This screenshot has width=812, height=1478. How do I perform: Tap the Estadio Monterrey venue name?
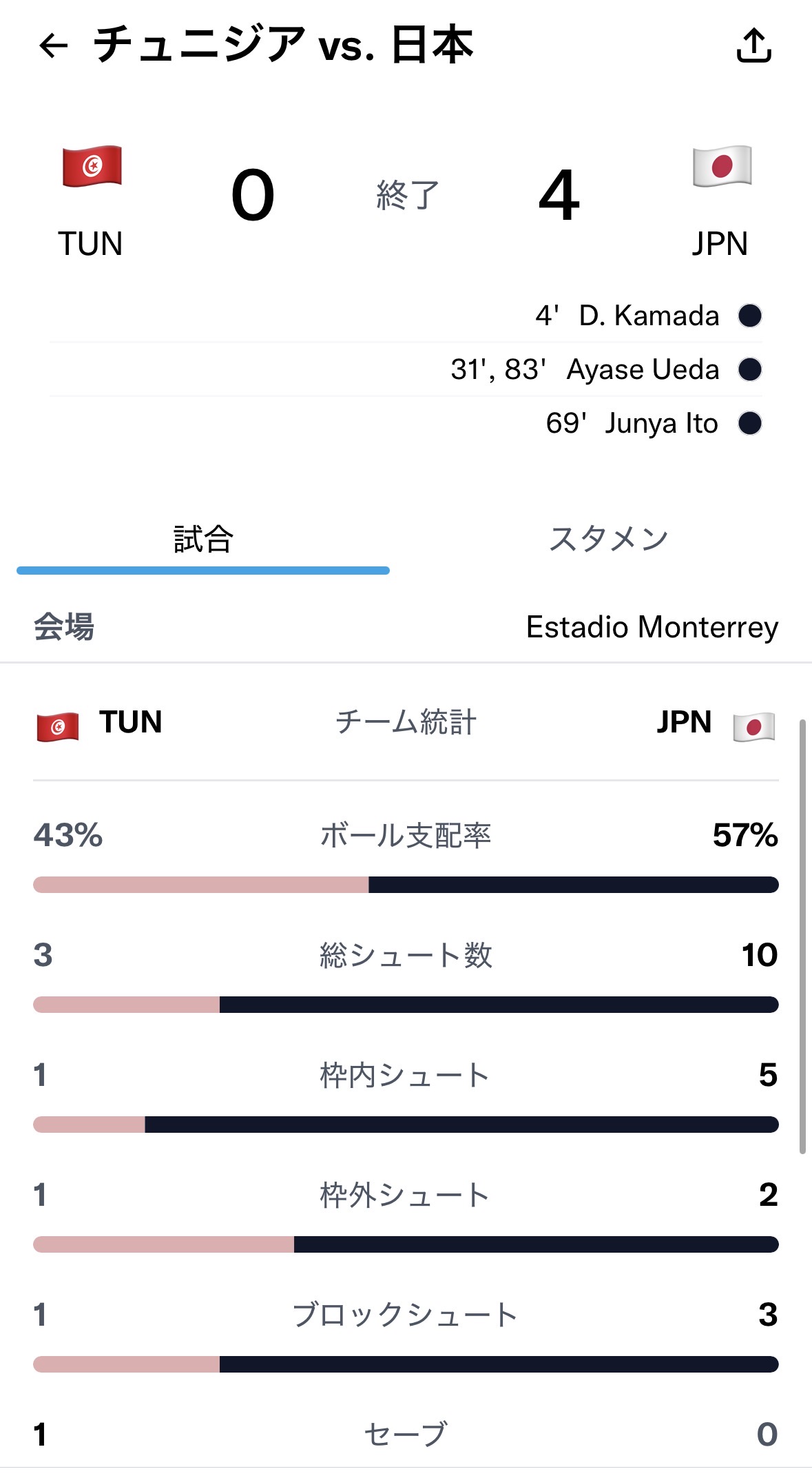pos(652,627)
